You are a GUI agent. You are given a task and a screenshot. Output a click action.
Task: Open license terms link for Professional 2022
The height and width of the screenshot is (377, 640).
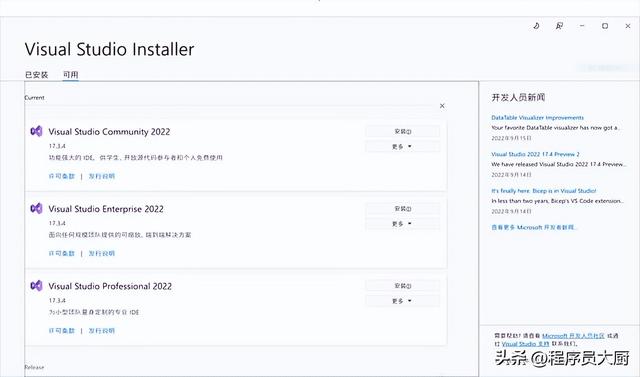[62, 330]
